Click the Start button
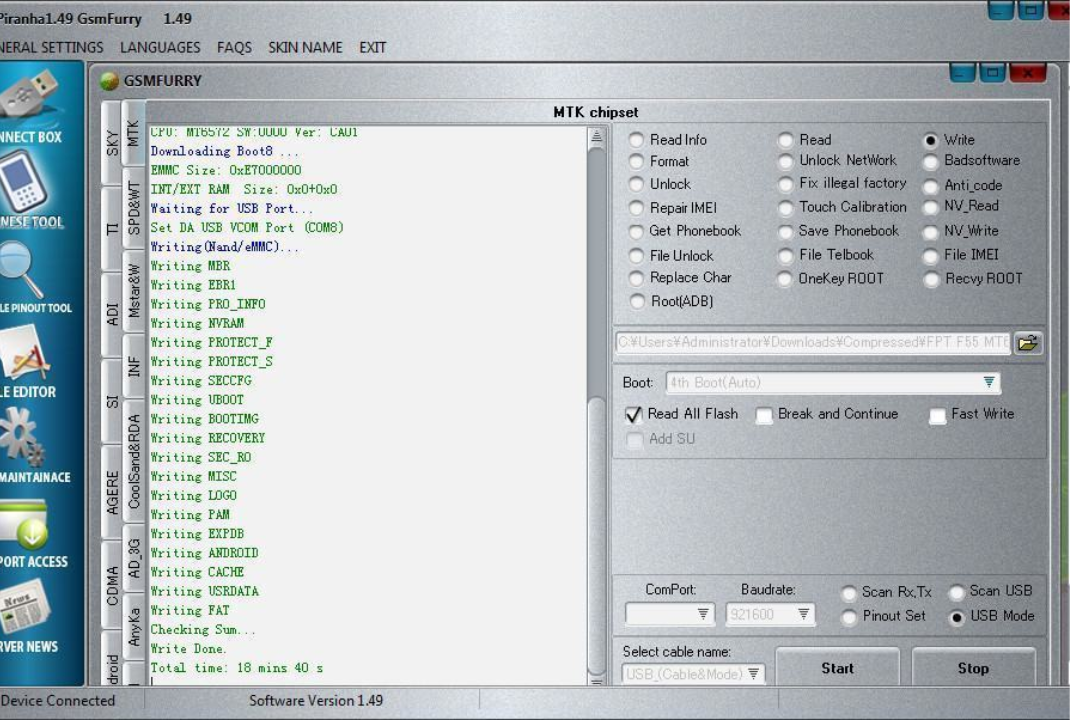This screenshot has width=1080, height=720. pyautogui.click(x=837, y=668)
